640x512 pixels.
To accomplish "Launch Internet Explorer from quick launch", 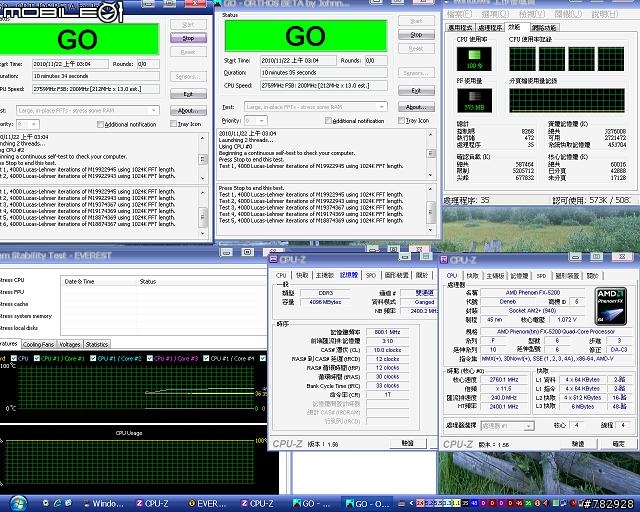I will (57, 503).
